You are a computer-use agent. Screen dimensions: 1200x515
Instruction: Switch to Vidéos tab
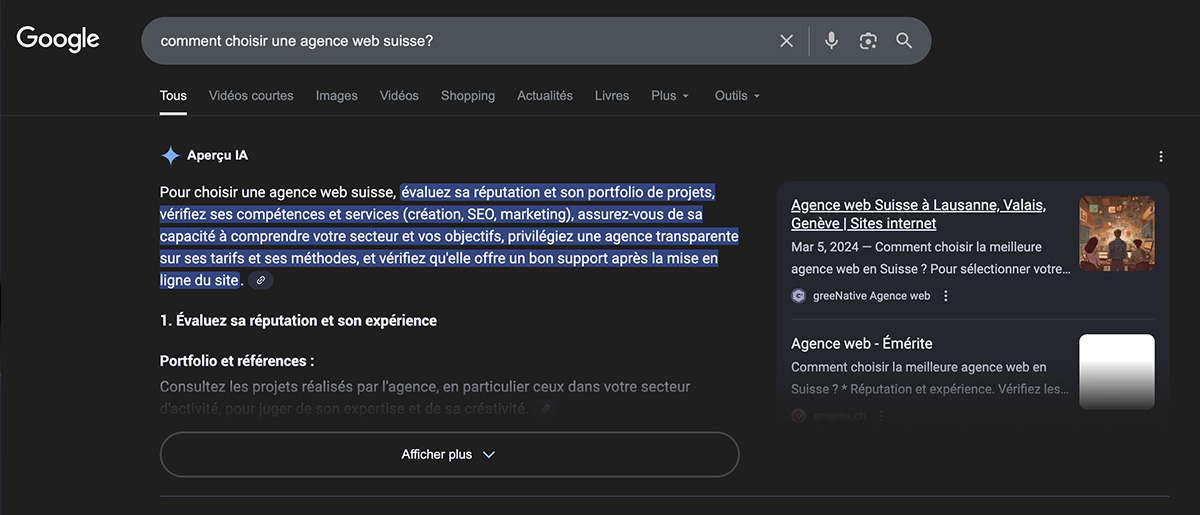coord(399,96)
